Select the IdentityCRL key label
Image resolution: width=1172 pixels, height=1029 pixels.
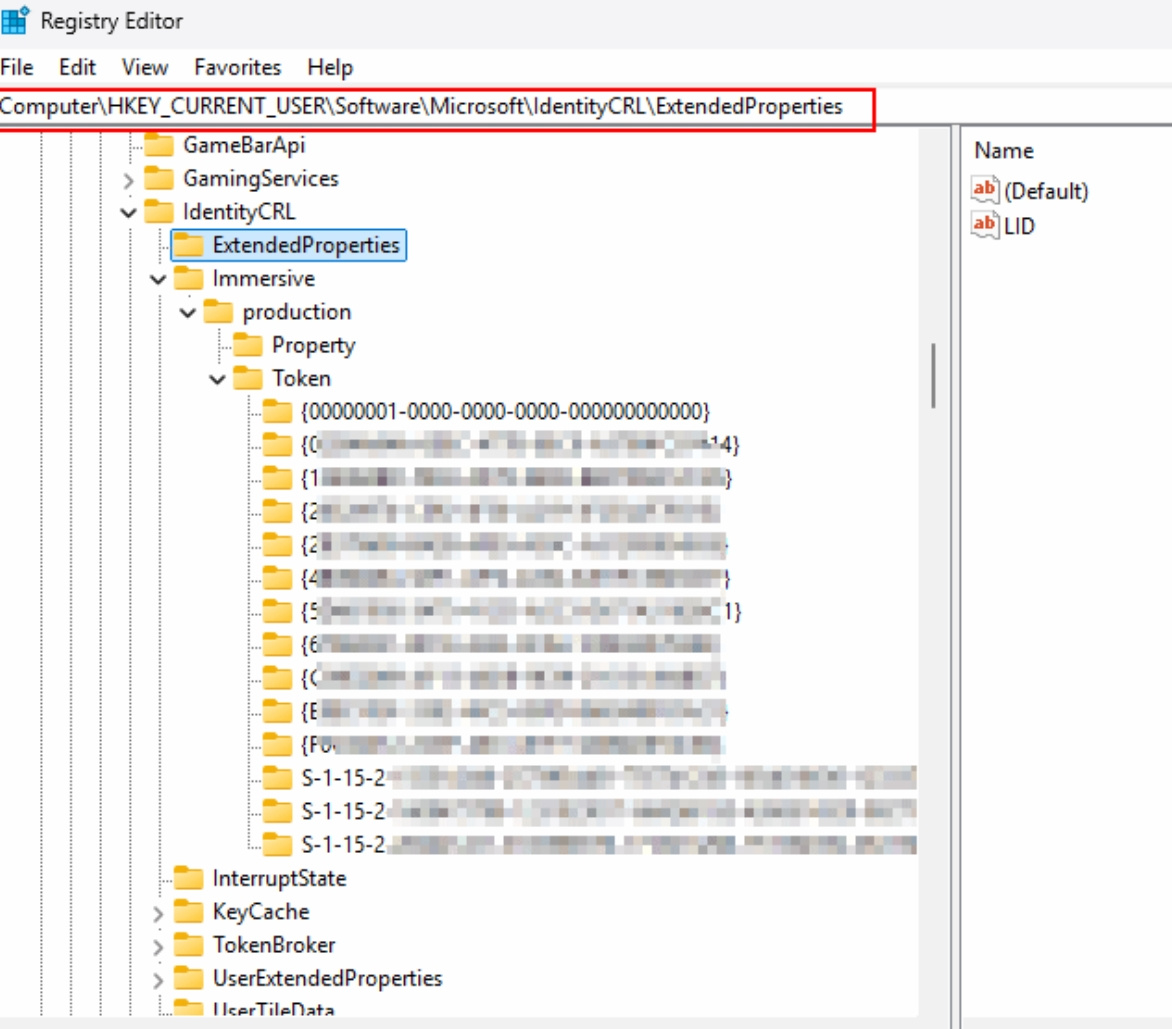pyautogui.click(x=239, y=211)
